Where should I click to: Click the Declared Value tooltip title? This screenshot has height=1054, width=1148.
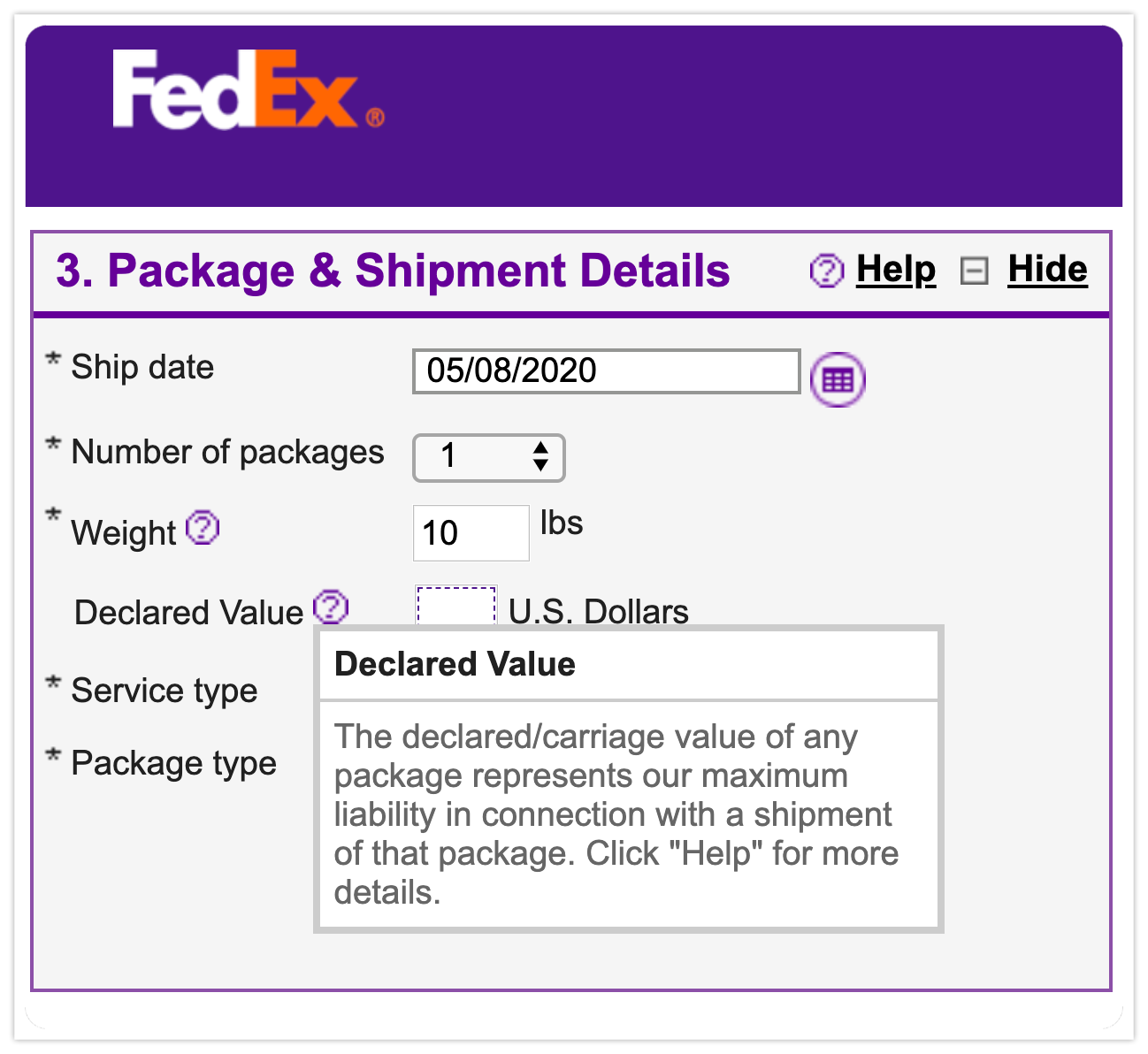455,664
